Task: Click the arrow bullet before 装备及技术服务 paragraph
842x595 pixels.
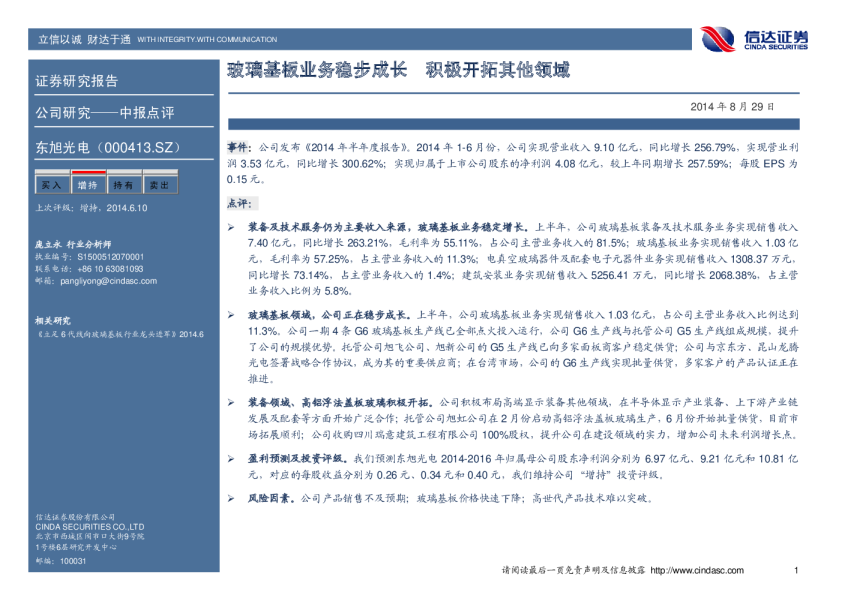Action: (x=231, y=228)
